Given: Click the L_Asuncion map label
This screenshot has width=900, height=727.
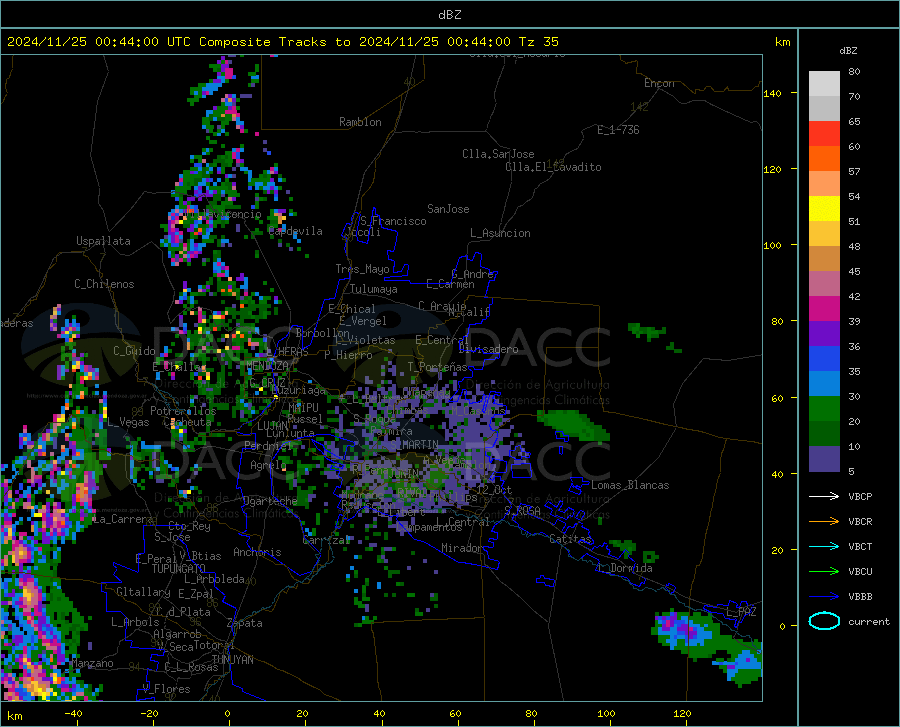Looking at the screenshot, I should (500, 233).
